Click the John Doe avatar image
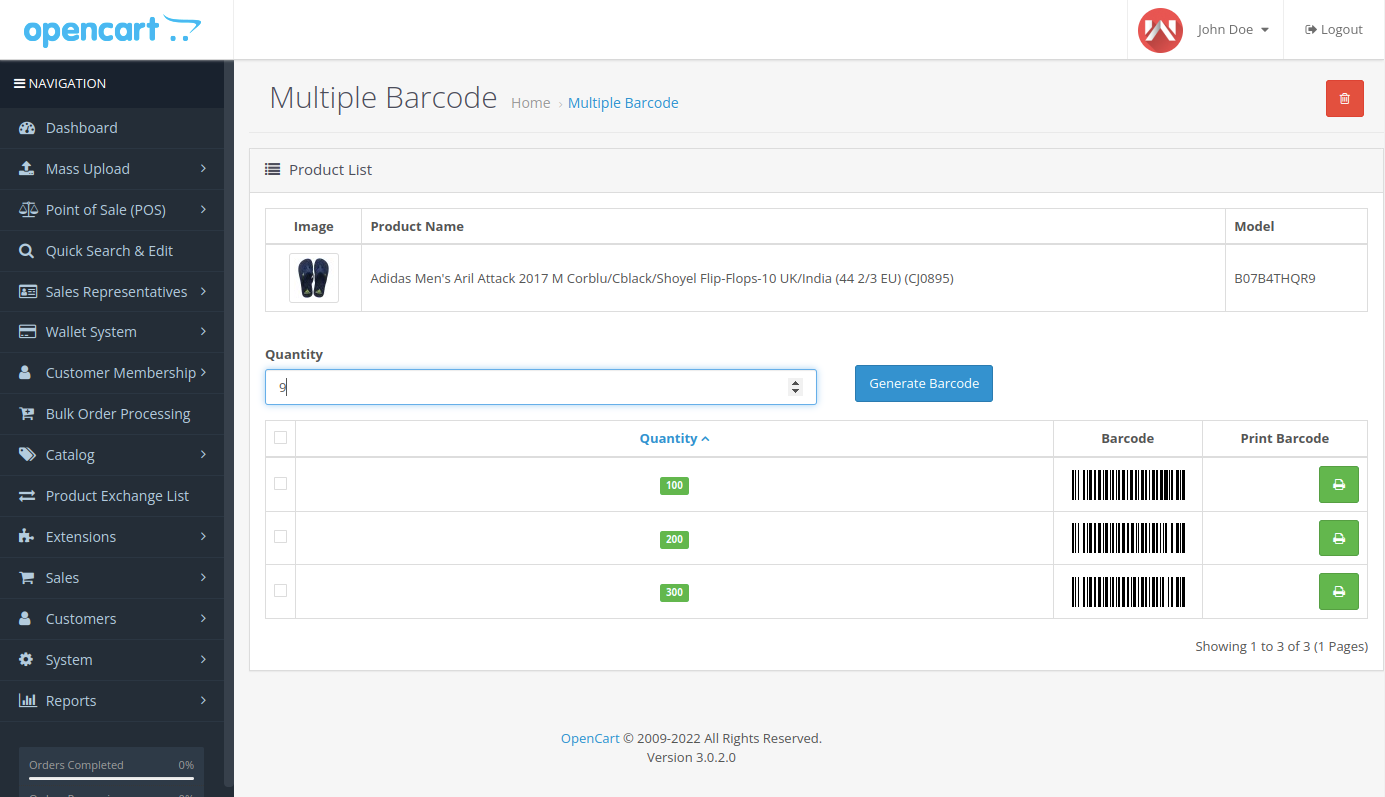Viewport: 1385px width, 797px height. 1160,30
